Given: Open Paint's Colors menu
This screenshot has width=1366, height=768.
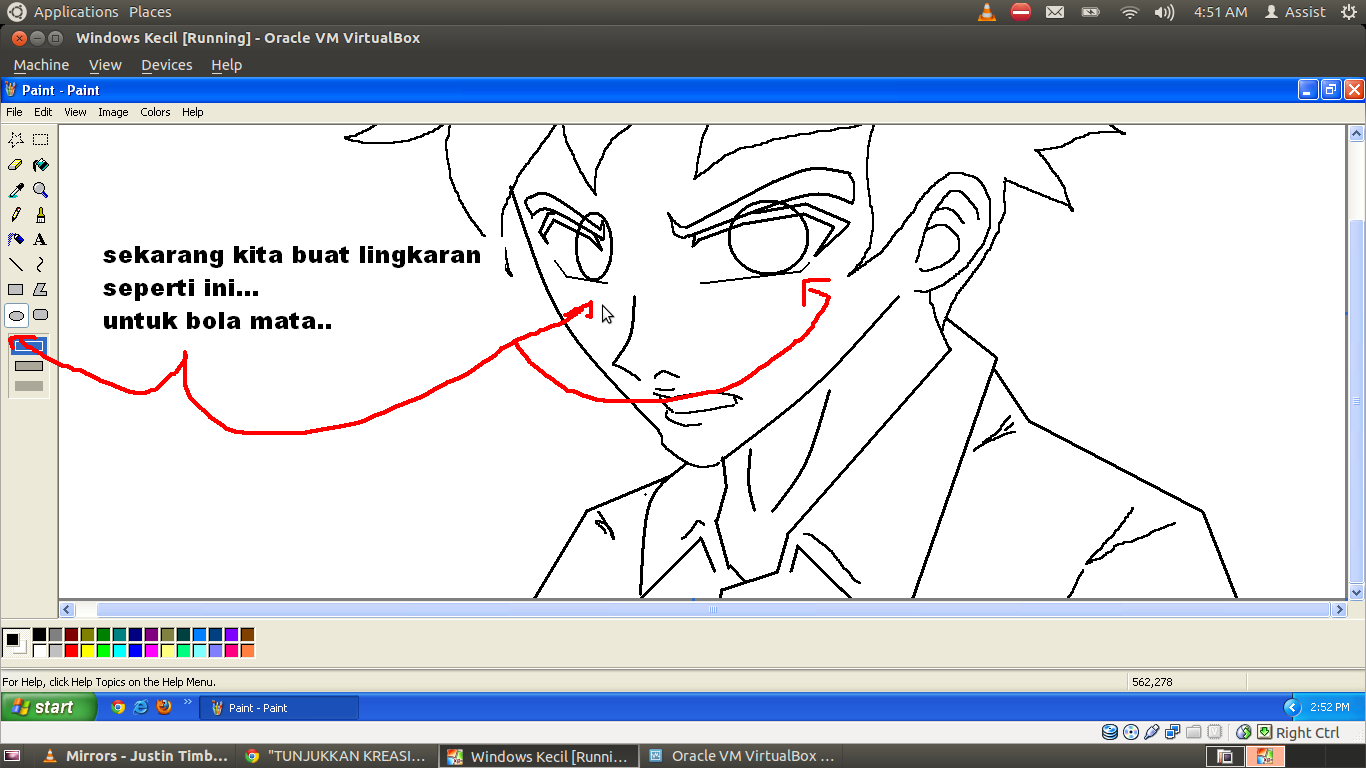Looking at the screenshot, I should pos(155,112).
